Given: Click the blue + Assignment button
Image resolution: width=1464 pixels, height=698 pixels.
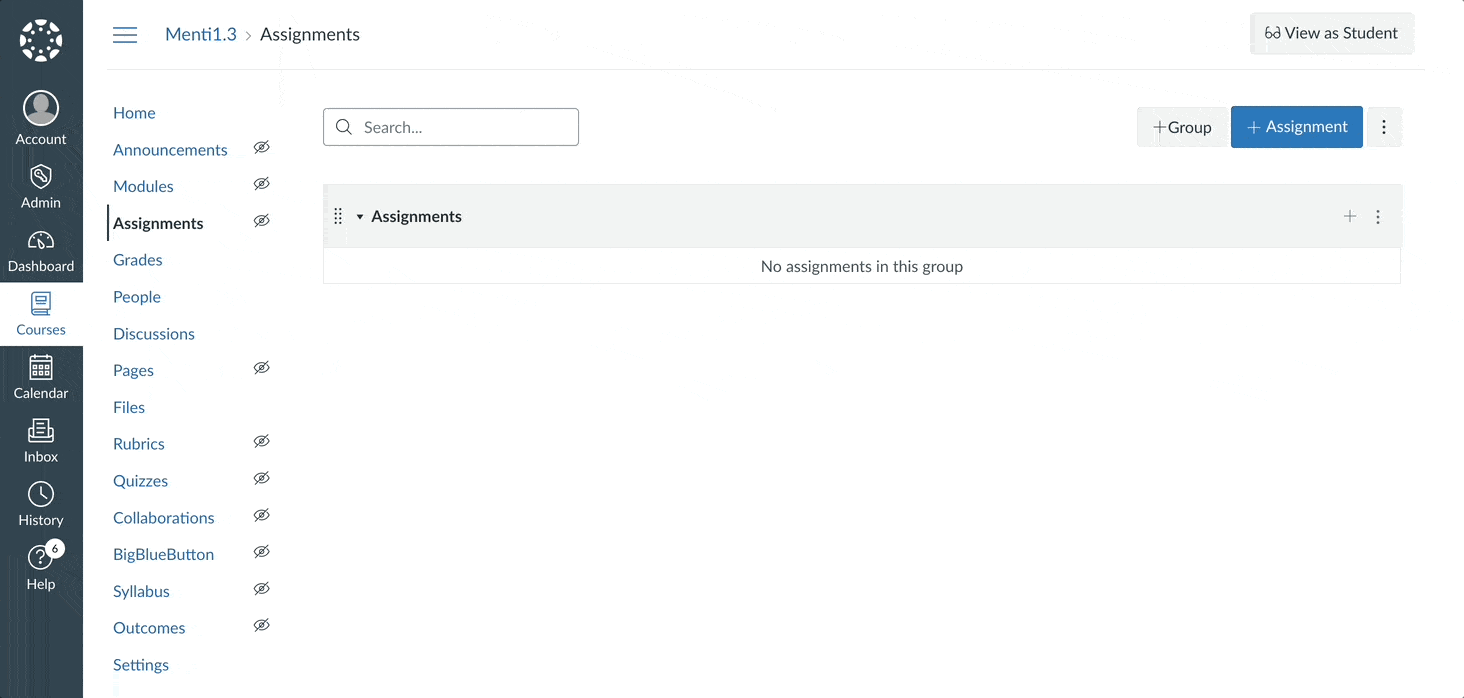Looking at the screenshot, I should 1297,127.
